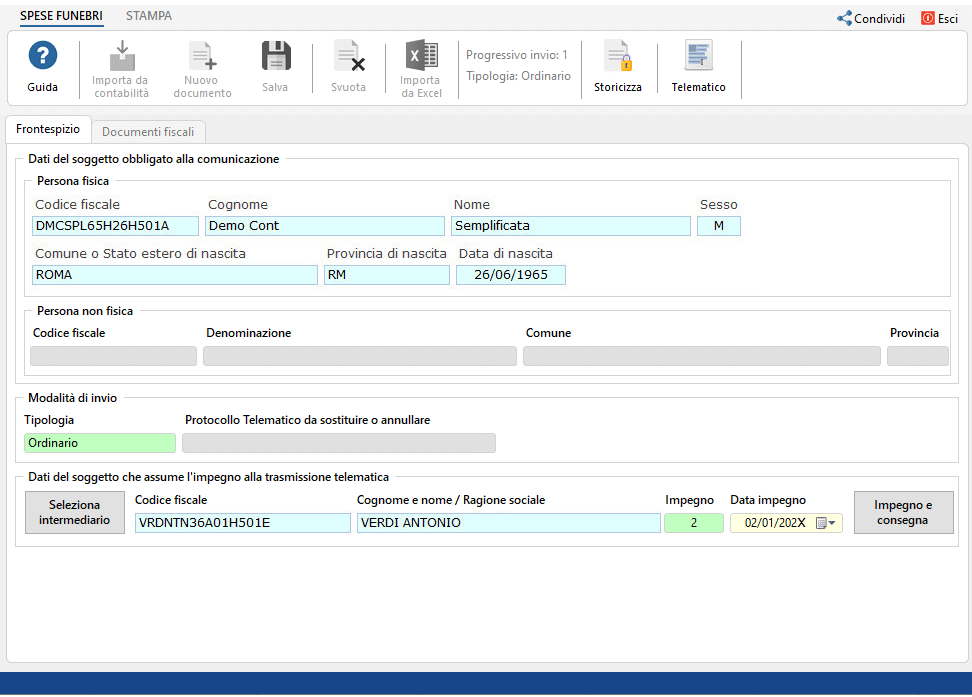972x697 pixels.
Task: Click the Impegno field showing 2
Action: tap(694, 523)
